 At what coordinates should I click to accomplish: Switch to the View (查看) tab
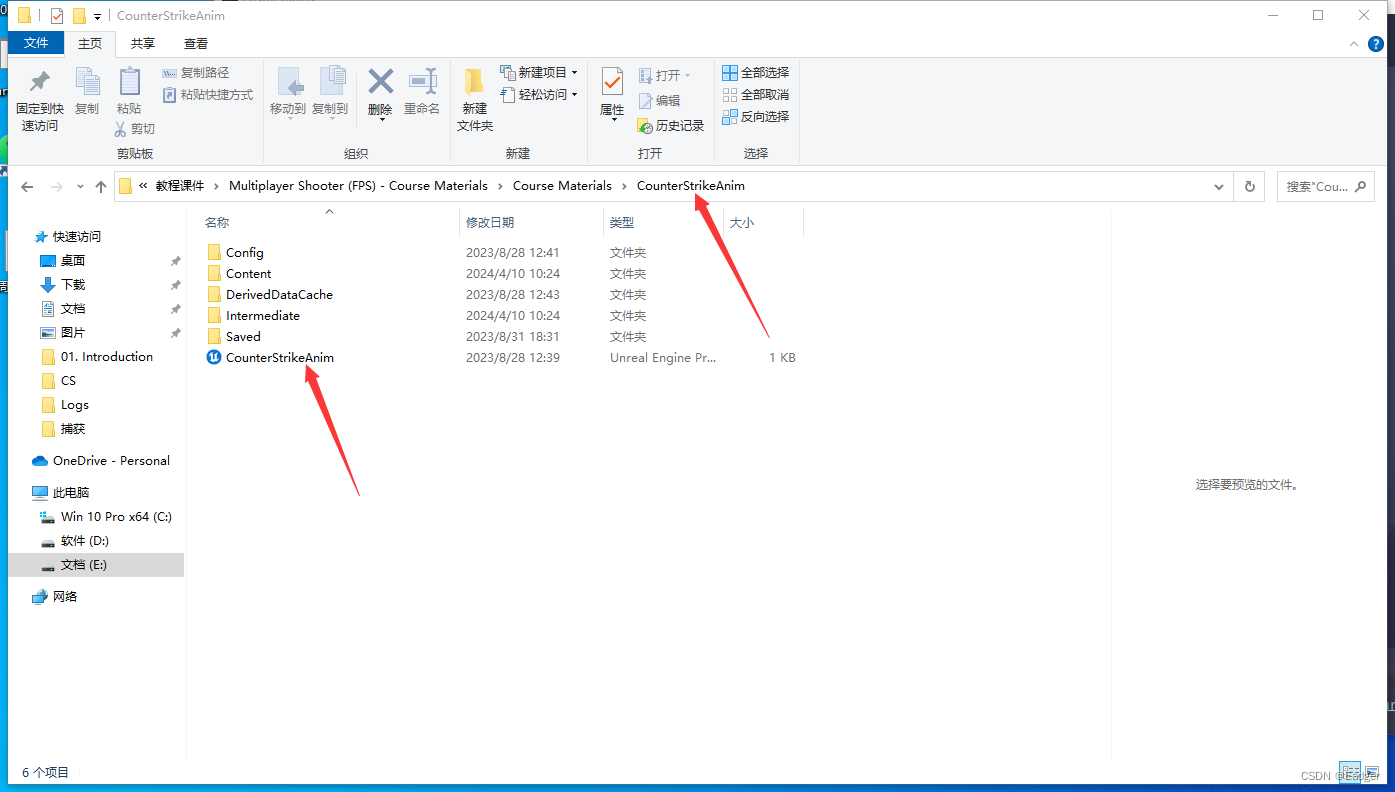click(196, 43)
